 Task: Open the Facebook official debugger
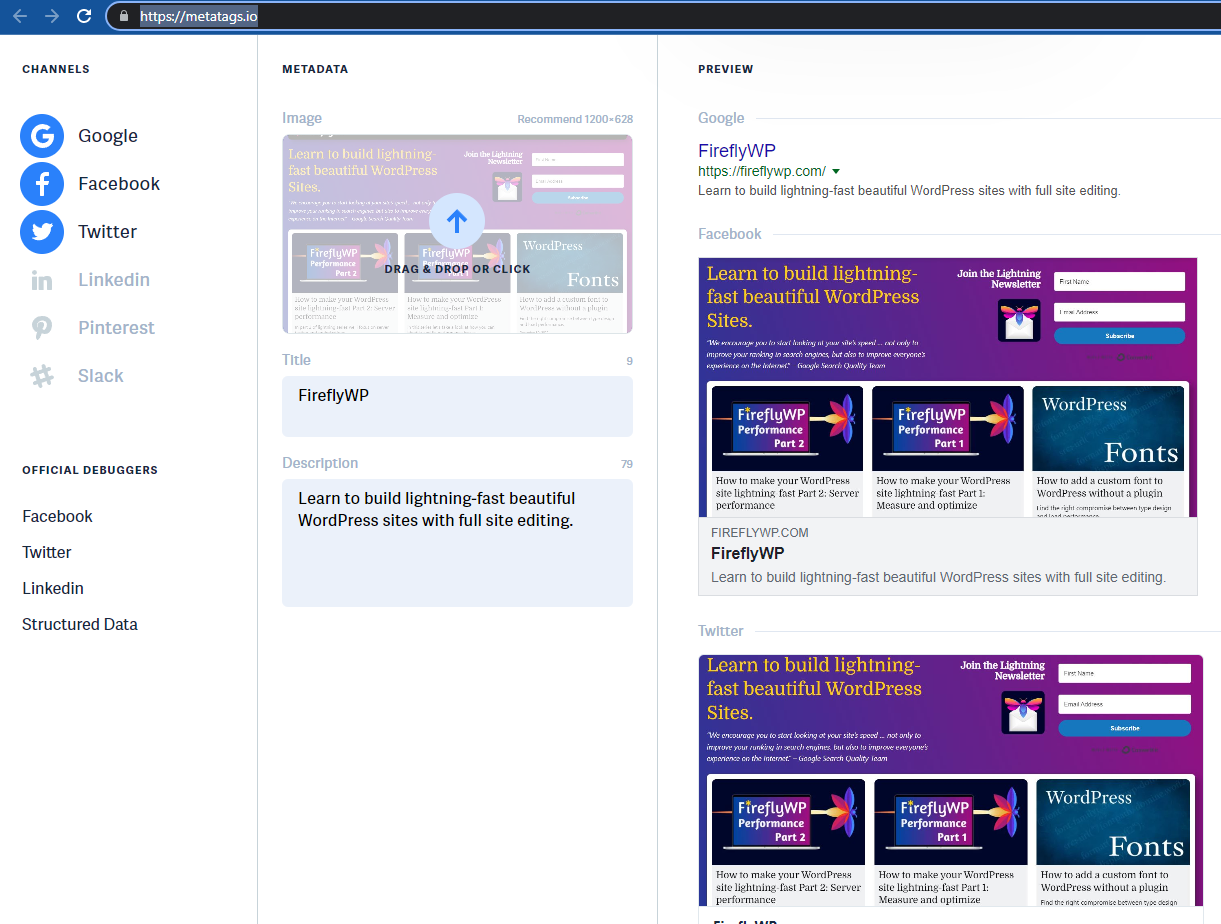57,515
